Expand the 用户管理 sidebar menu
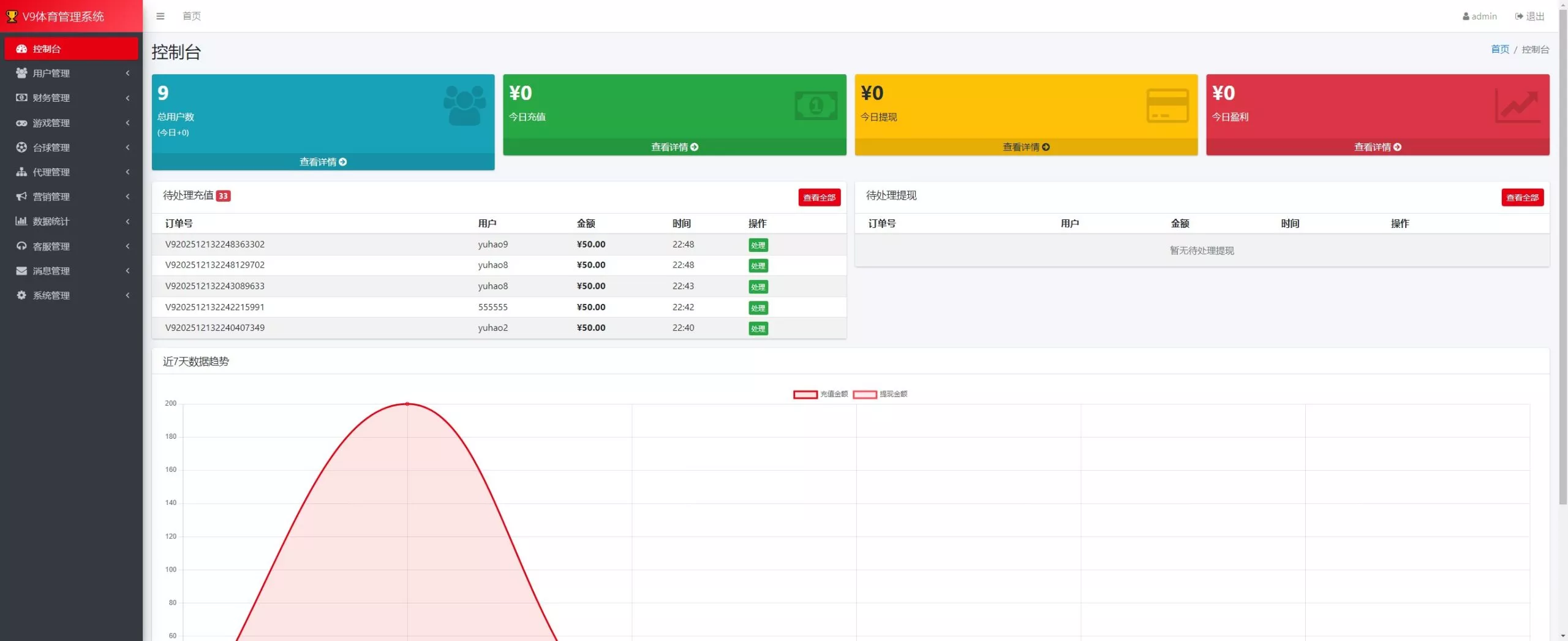 (x=71, y=73)
